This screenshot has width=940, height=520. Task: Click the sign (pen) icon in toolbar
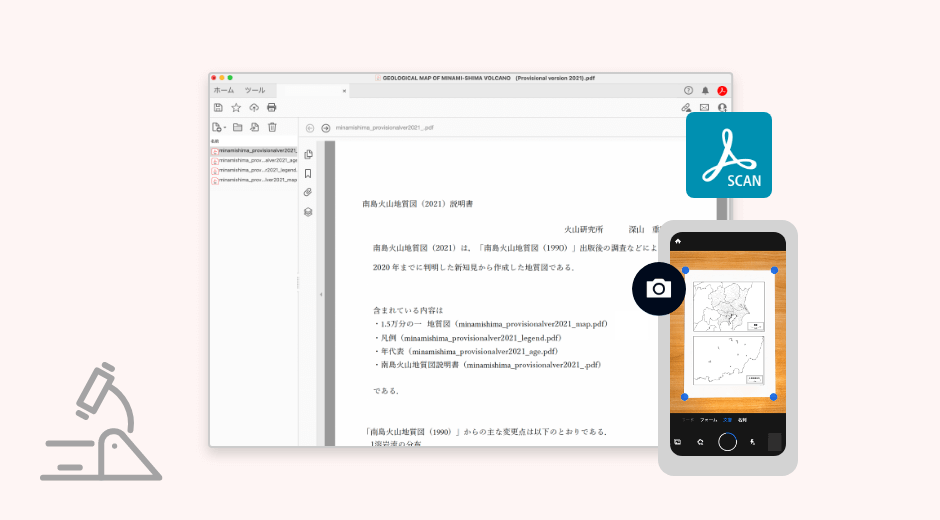(686, 107)
